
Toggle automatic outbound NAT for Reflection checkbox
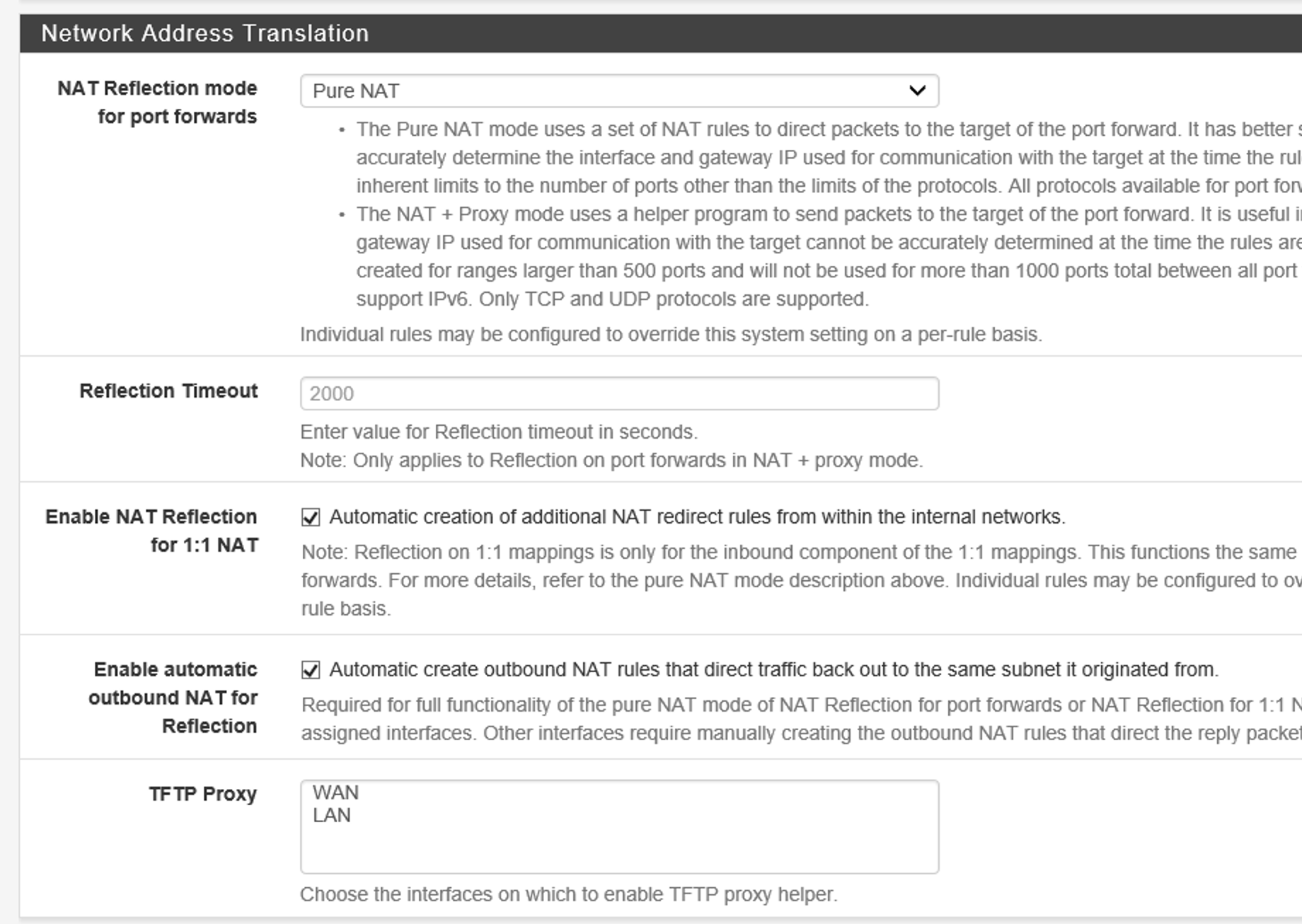311,670
